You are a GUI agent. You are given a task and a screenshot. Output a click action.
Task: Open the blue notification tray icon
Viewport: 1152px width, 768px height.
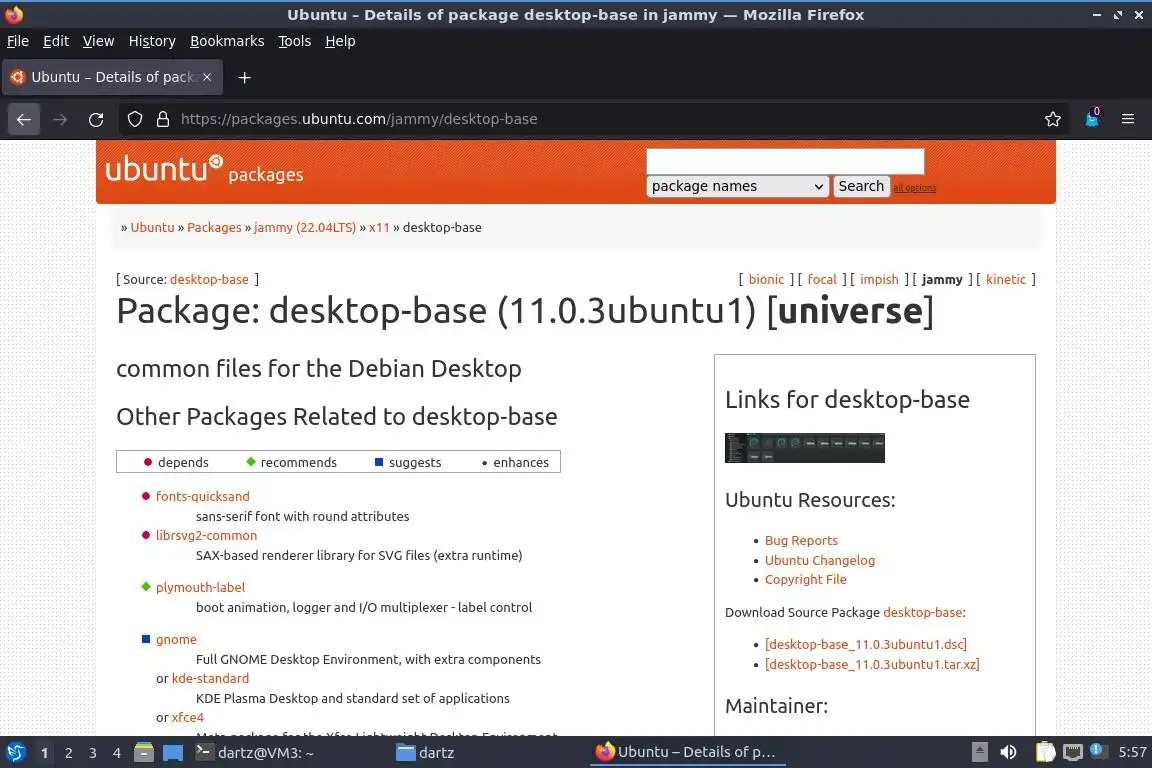click(x=1097, y=750)
